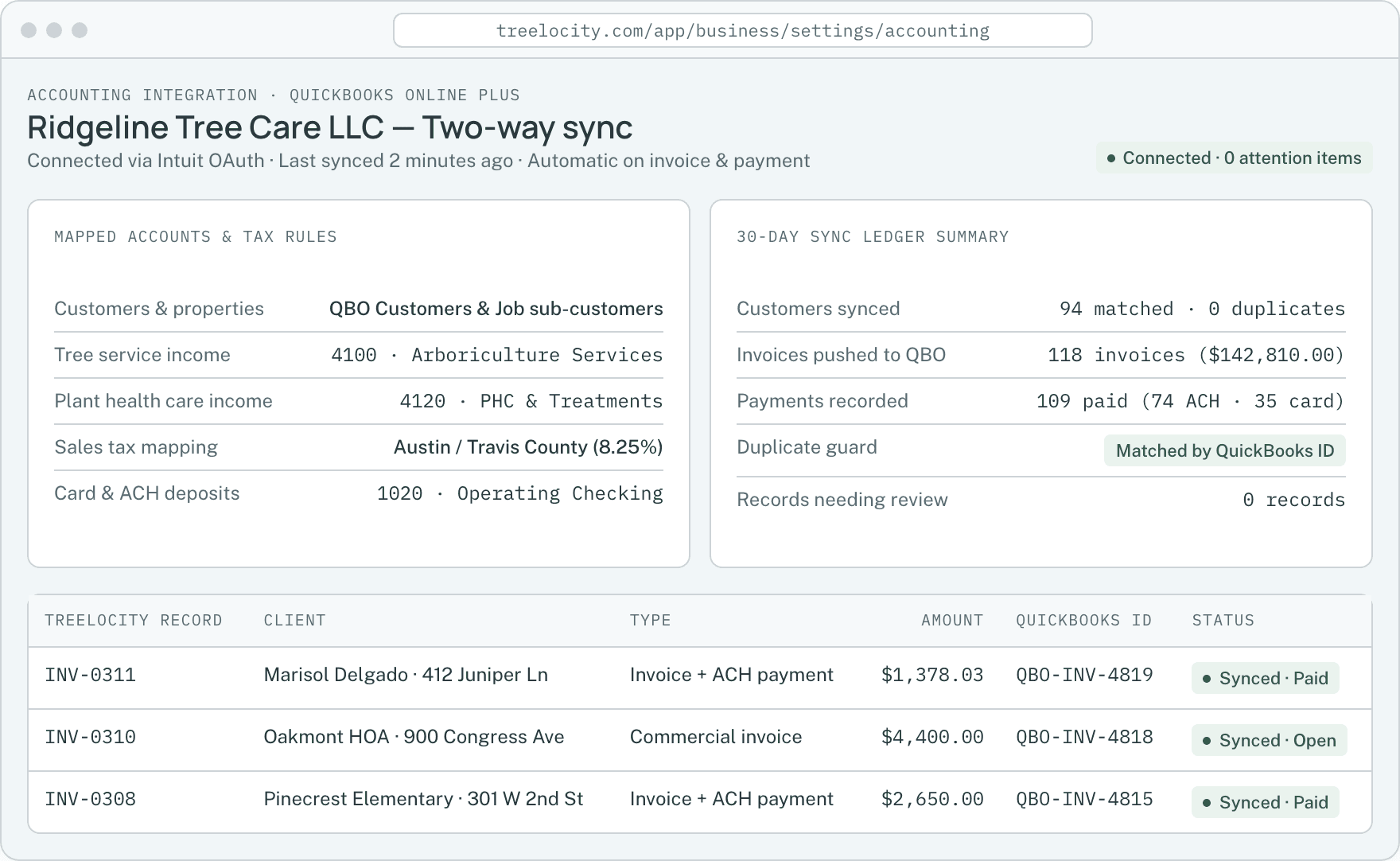
Task: Open record INV-0311
Action: point(91,675)
